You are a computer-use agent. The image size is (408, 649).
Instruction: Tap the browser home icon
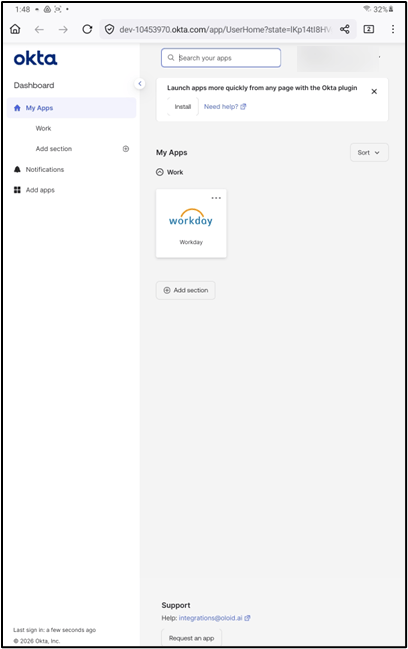click(x=15, y=29)
